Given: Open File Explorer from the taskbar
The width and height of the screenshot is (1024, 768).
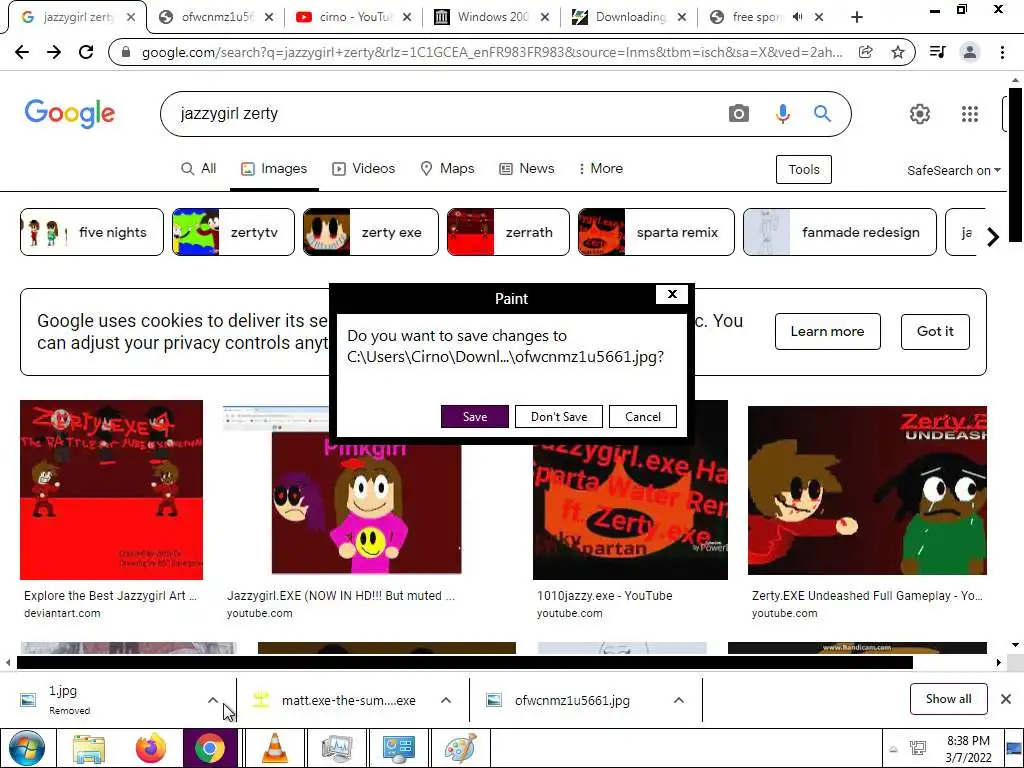Looking at the screenshot, I should (89, 748).
